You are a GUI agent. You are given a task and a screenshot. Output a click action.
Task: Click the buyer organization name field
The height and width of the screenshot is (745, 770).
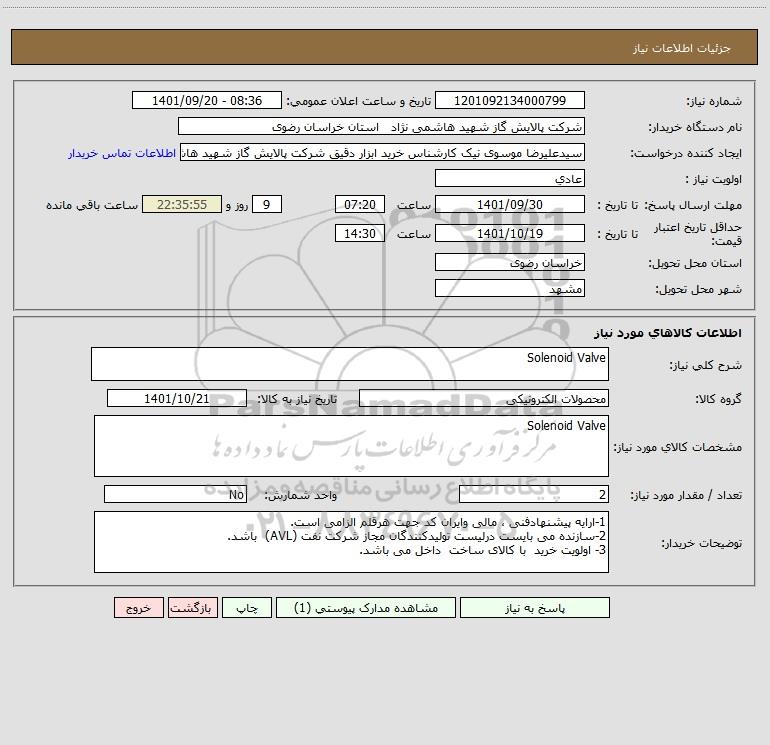click(381, 126)
